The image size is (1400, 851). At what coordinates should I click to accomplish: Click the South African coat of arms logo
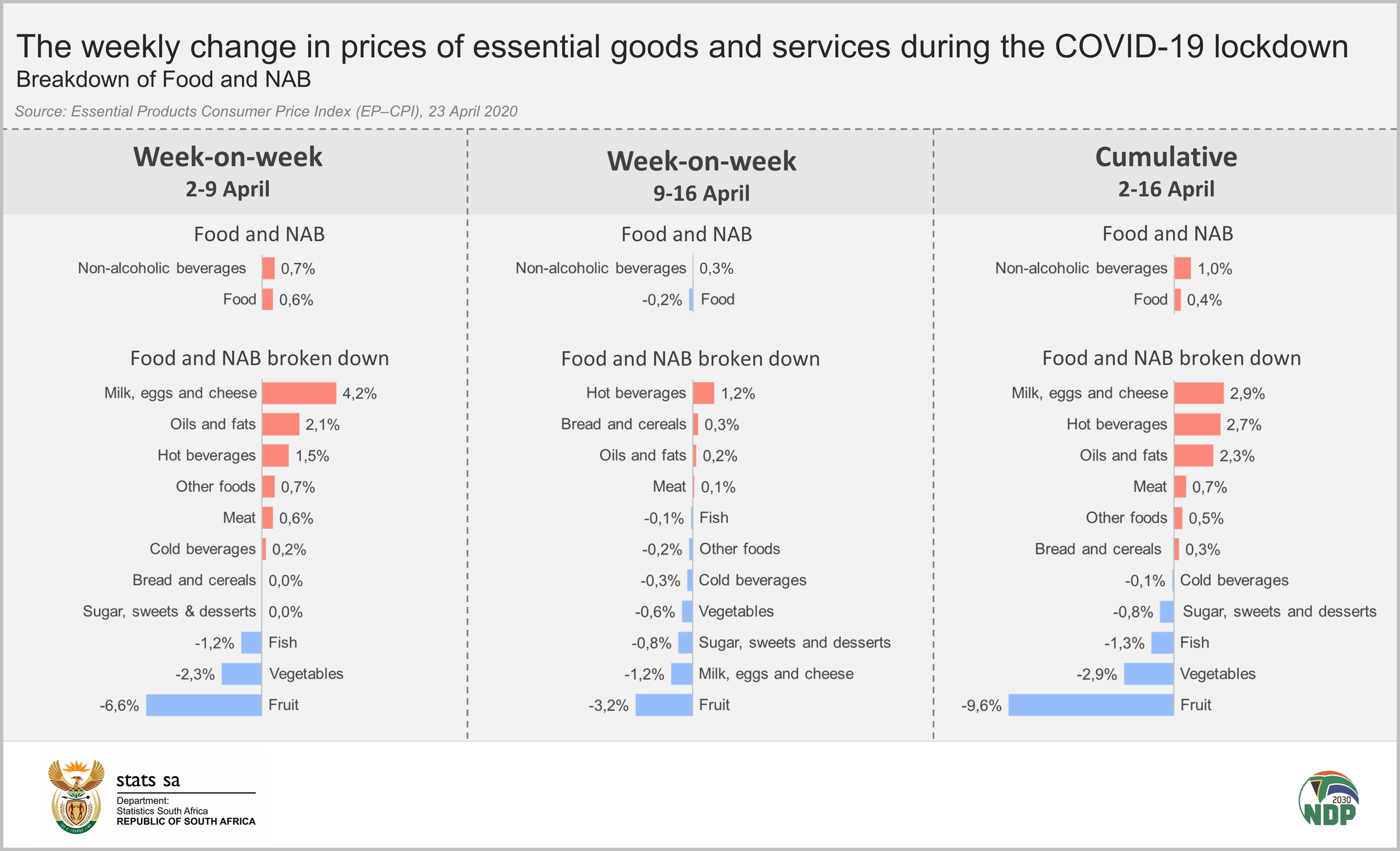tap(76, 797)
